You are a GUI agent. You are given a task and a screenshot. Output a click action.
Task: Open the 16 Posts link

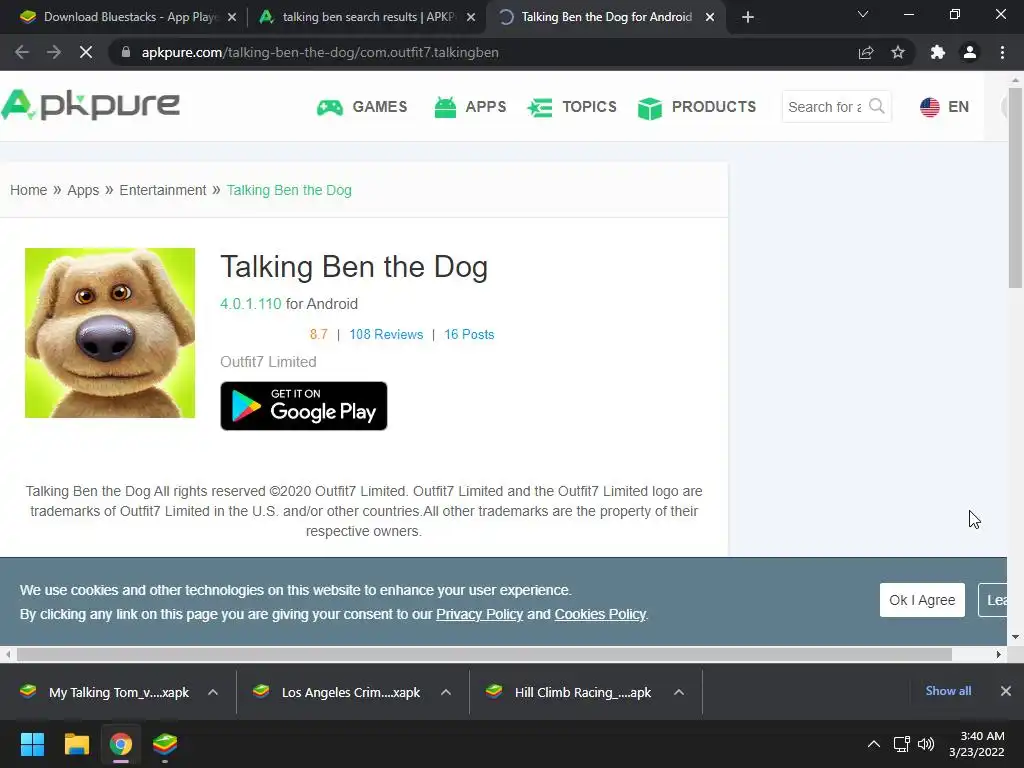pos(469,334)
